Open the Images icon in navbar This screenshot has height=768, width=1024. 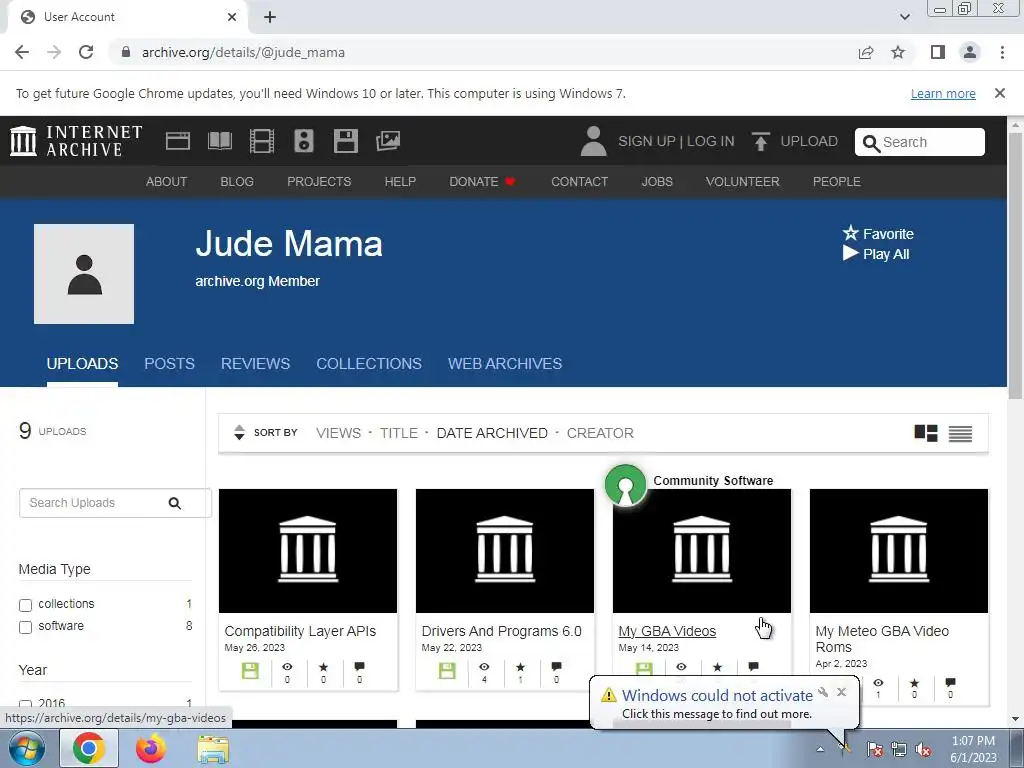[388, 141]
